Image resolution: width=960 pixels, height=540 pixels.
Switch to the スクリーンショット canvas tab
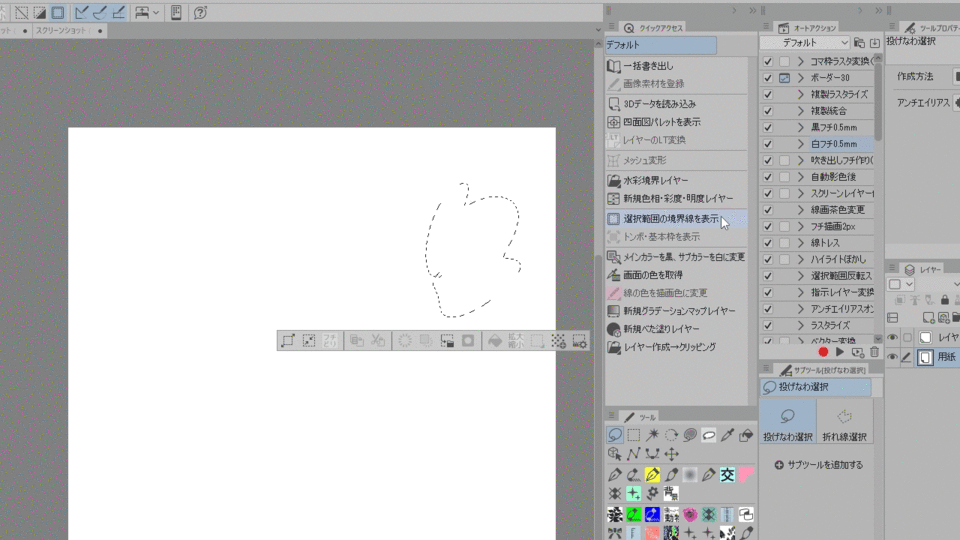(69, 31)
